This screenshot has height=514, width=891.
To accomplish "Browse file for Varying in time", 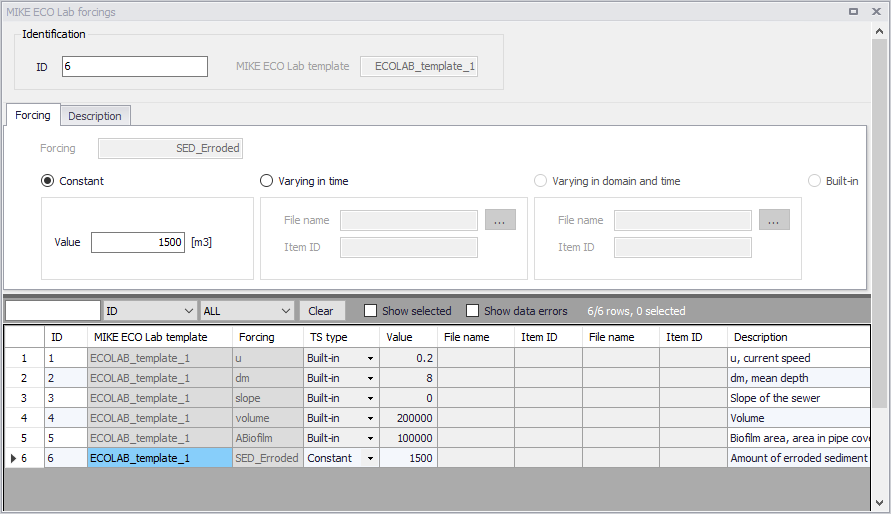I will tap(500, 220).
